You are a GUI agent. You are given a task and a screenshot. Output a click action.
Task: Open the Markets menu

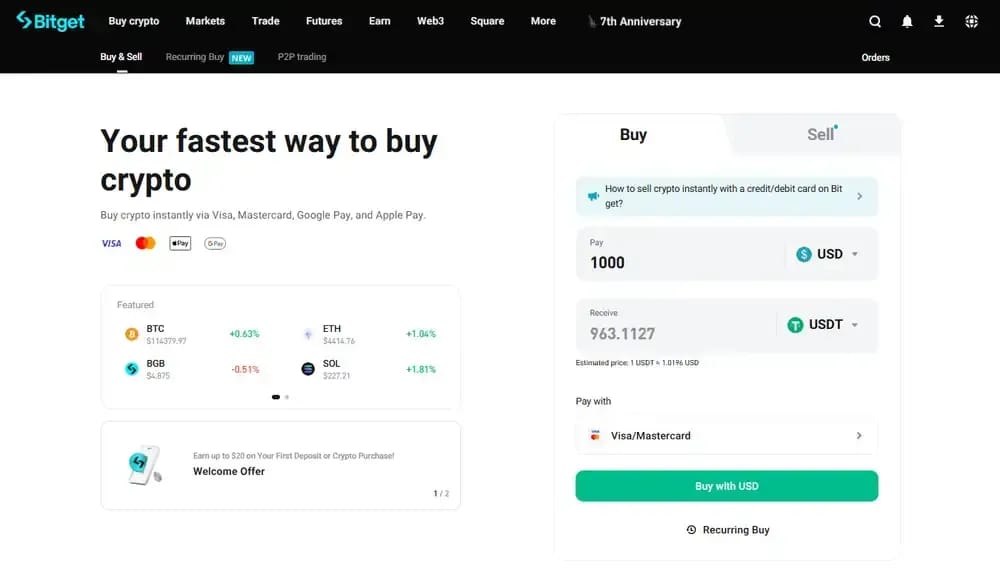(x=205, y=21)
